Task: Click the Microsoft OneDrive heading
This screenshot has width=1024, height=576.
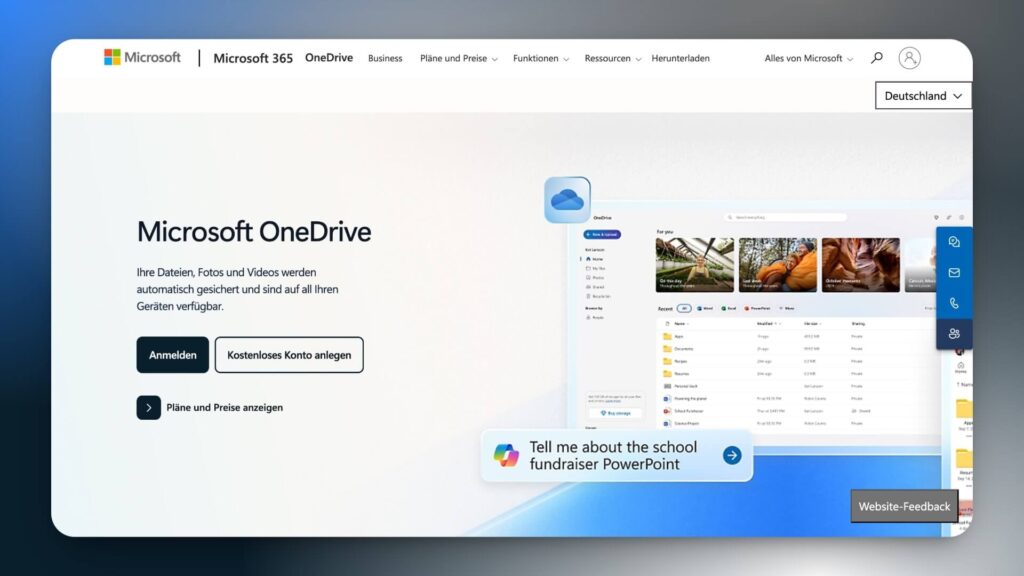Action: point(253,232)
